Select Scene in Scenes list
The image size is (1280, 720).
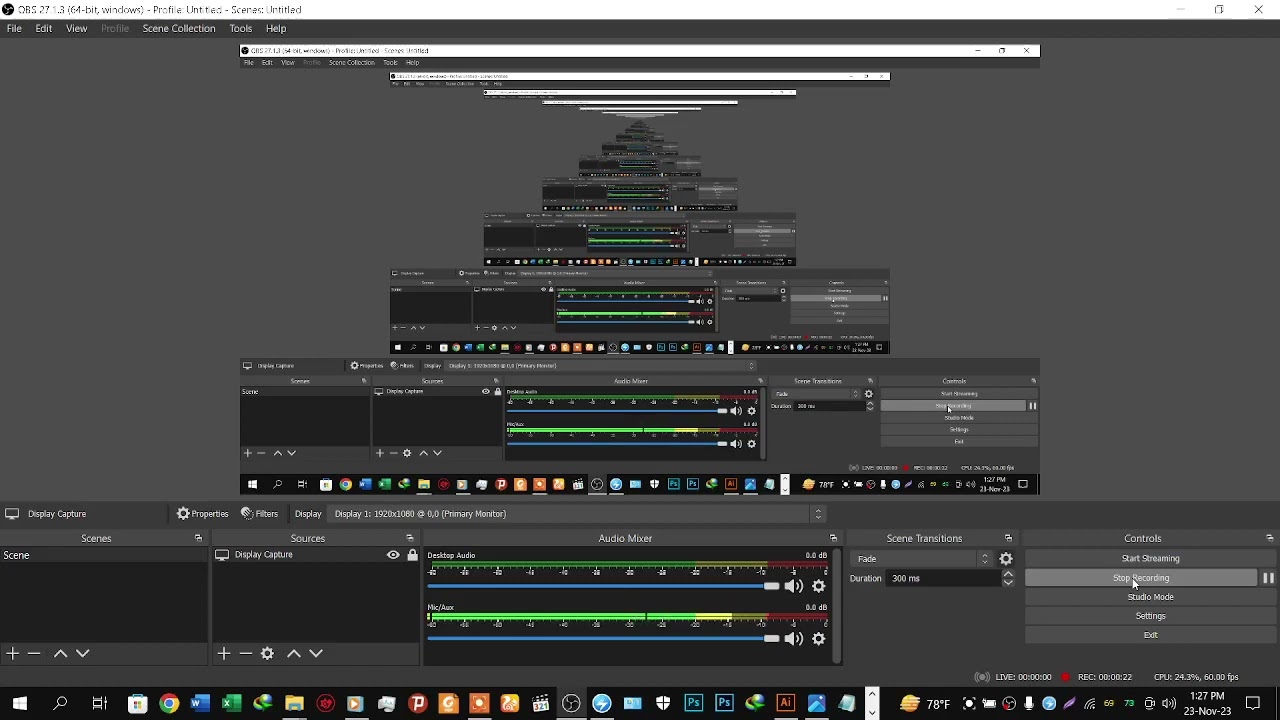[x=104, y=555]
